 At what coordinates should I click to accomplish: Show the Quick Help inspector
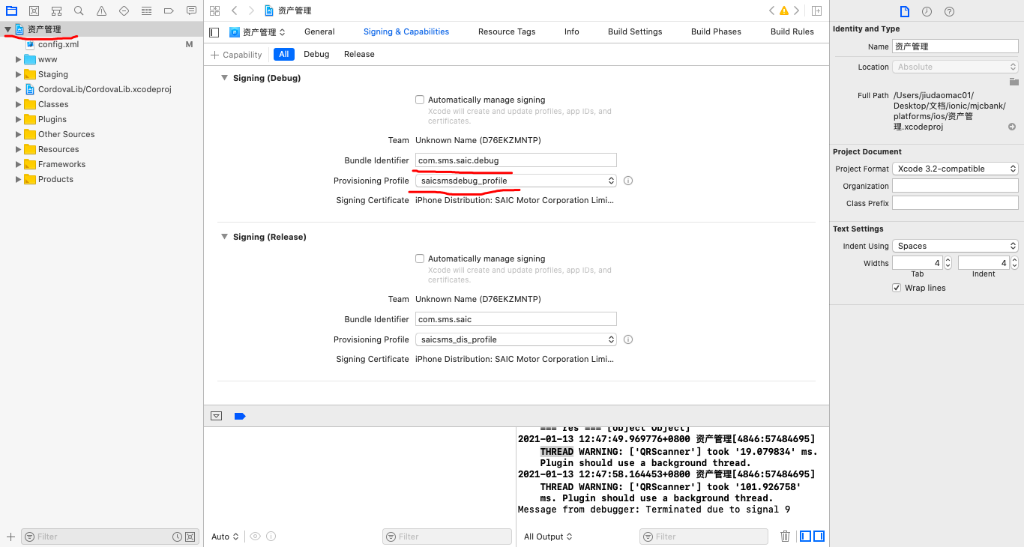click(x=950, y=11)
